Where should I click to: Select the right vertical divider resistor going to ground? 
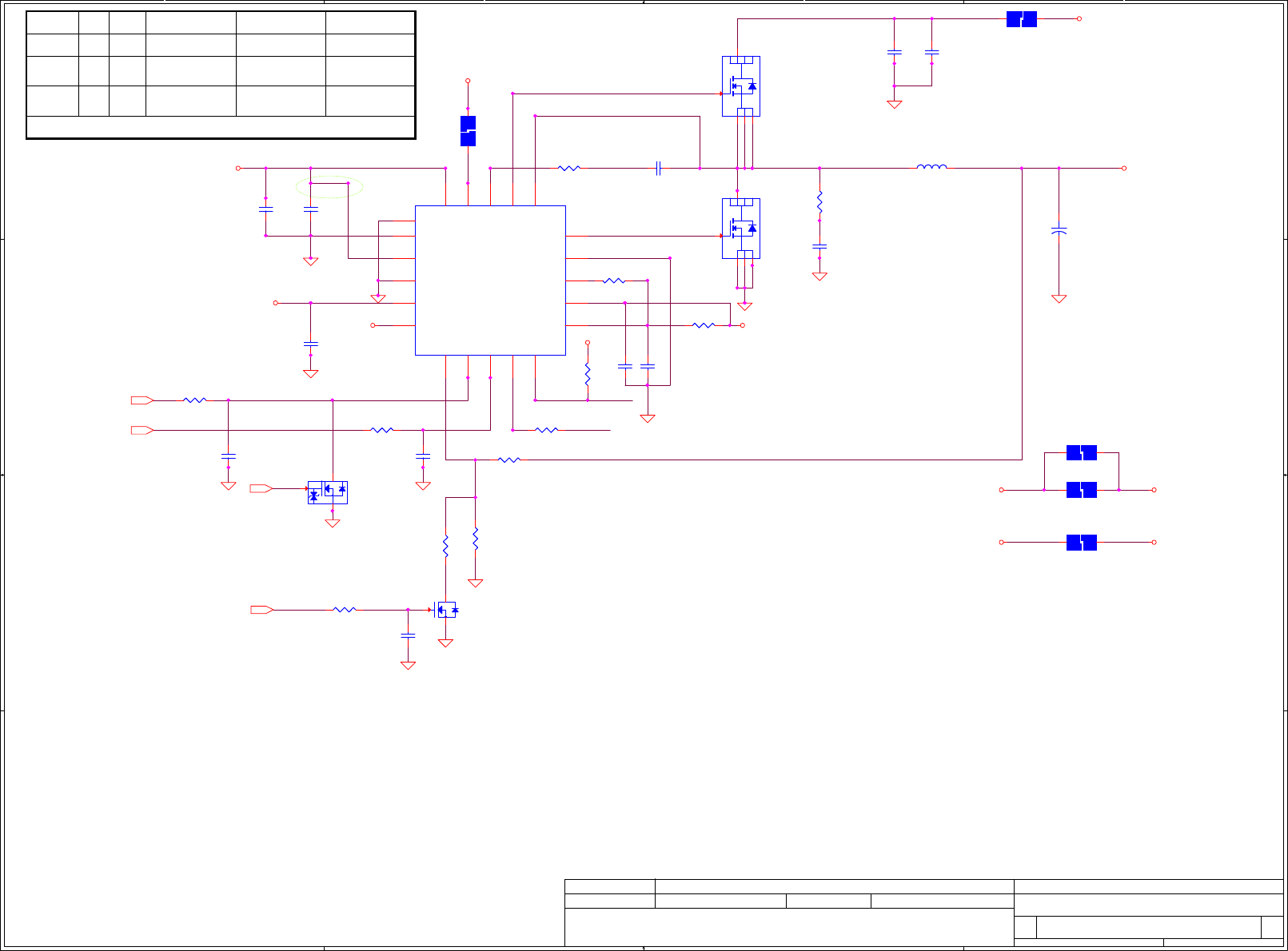point(476,539)
